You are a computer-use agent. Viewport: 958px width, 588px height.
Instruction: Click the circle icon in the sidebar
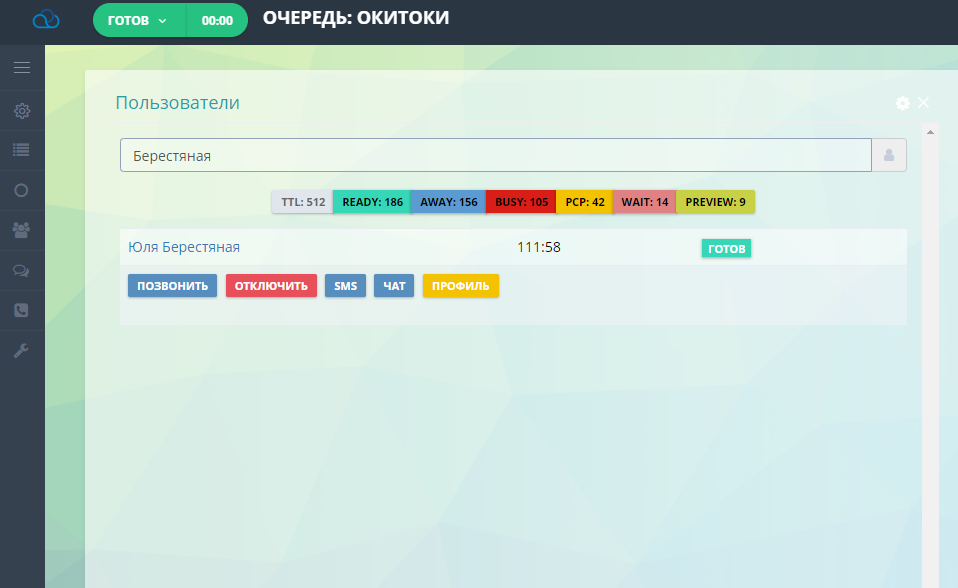[22, 190]
